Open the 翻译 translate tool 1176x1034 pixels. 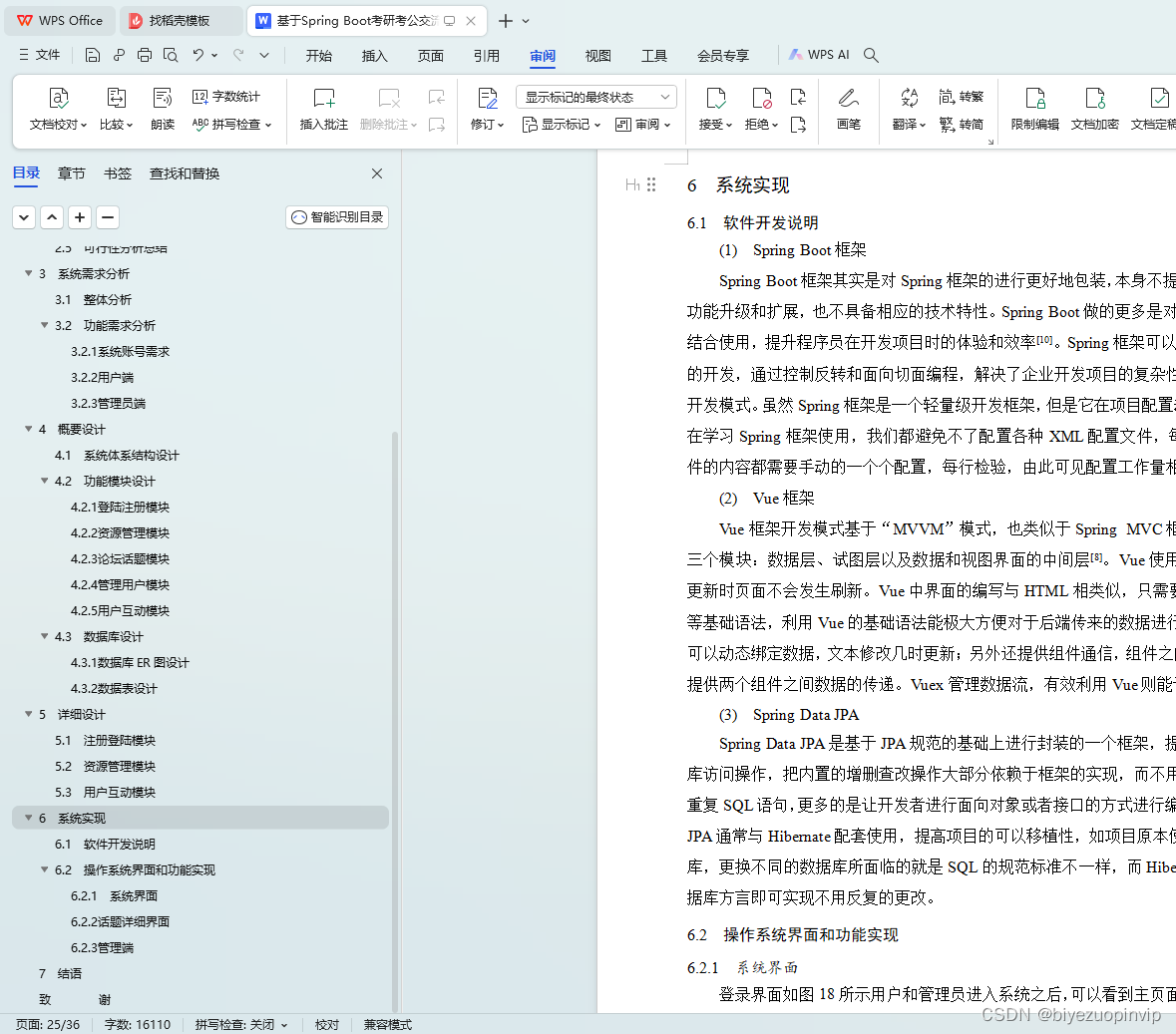coord(909,109)
